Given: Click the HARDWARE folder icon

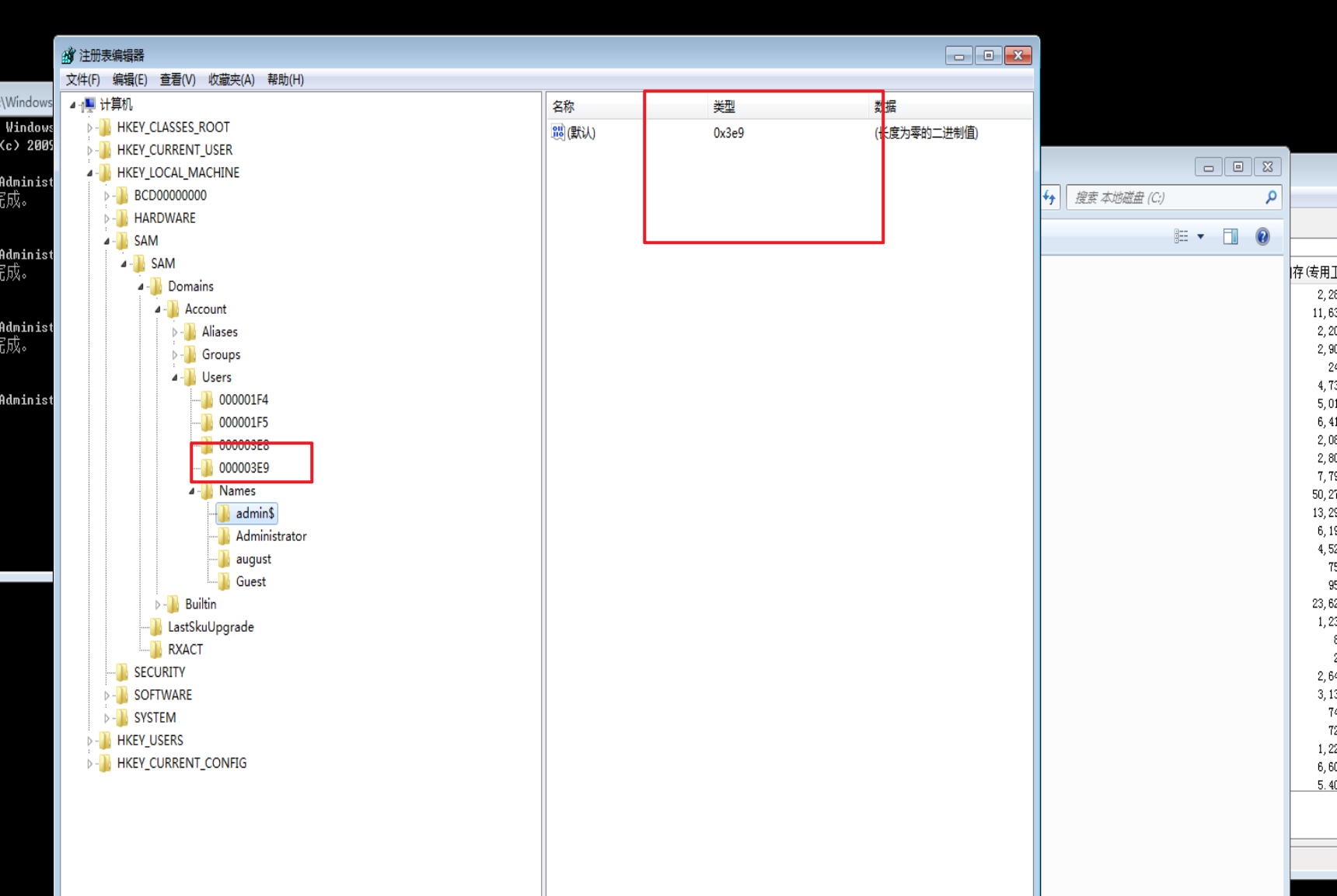Looking at the screenshot, I should click(x=122, y=218).
